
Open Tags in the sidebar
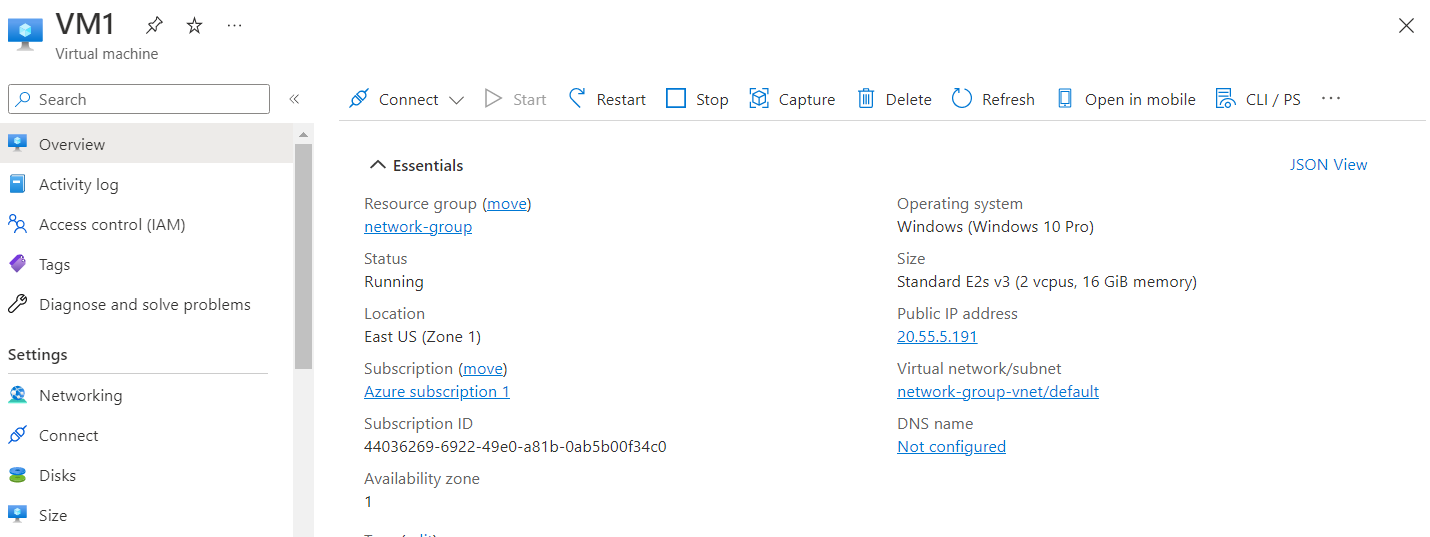[147, 264]
